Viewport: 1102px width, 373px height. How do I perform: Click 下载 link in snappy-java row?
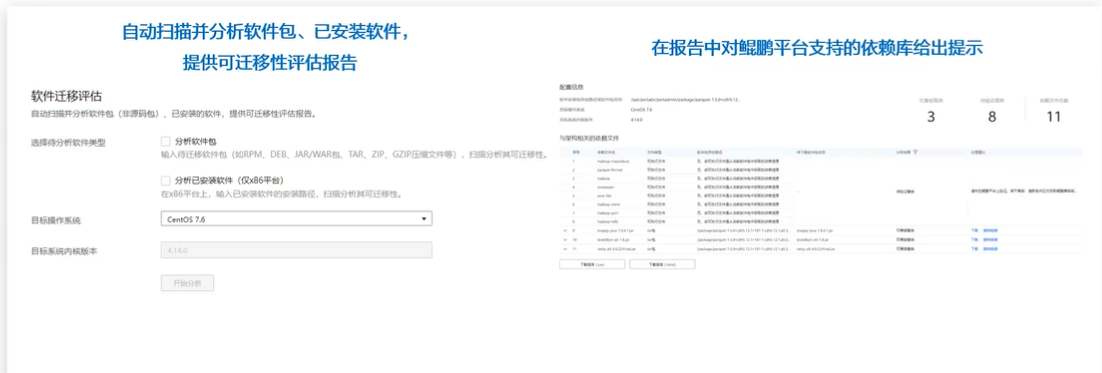[974, 230]
